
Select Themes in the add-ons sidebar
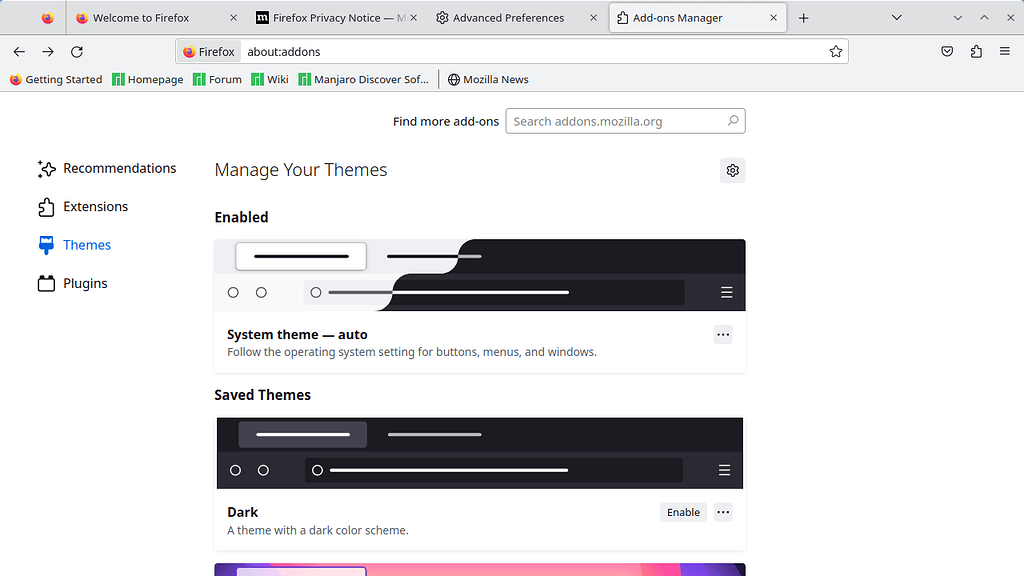(x=86, y=244)
